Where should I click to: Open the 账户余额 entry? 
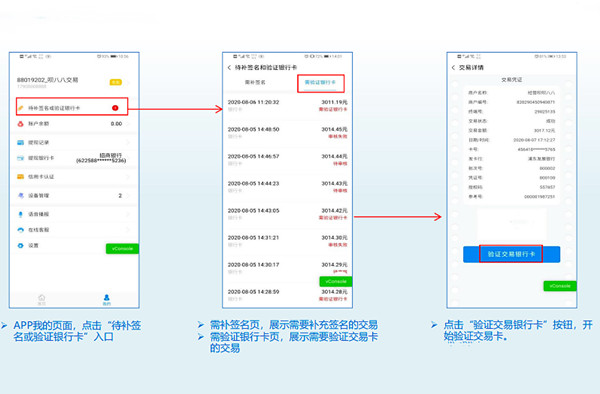click(74, 124)
